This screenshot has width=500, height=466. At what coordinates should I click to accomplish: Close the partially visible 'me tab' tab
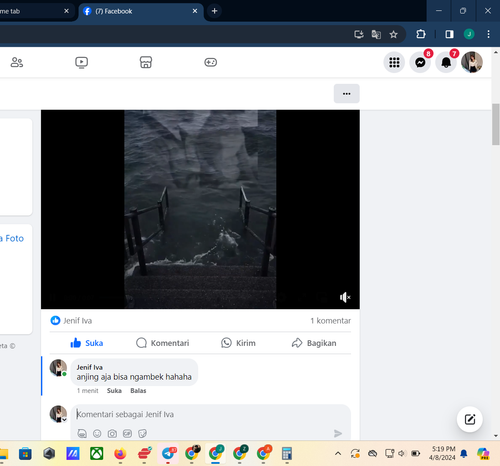pyautogui.click(x=66, y=11)
